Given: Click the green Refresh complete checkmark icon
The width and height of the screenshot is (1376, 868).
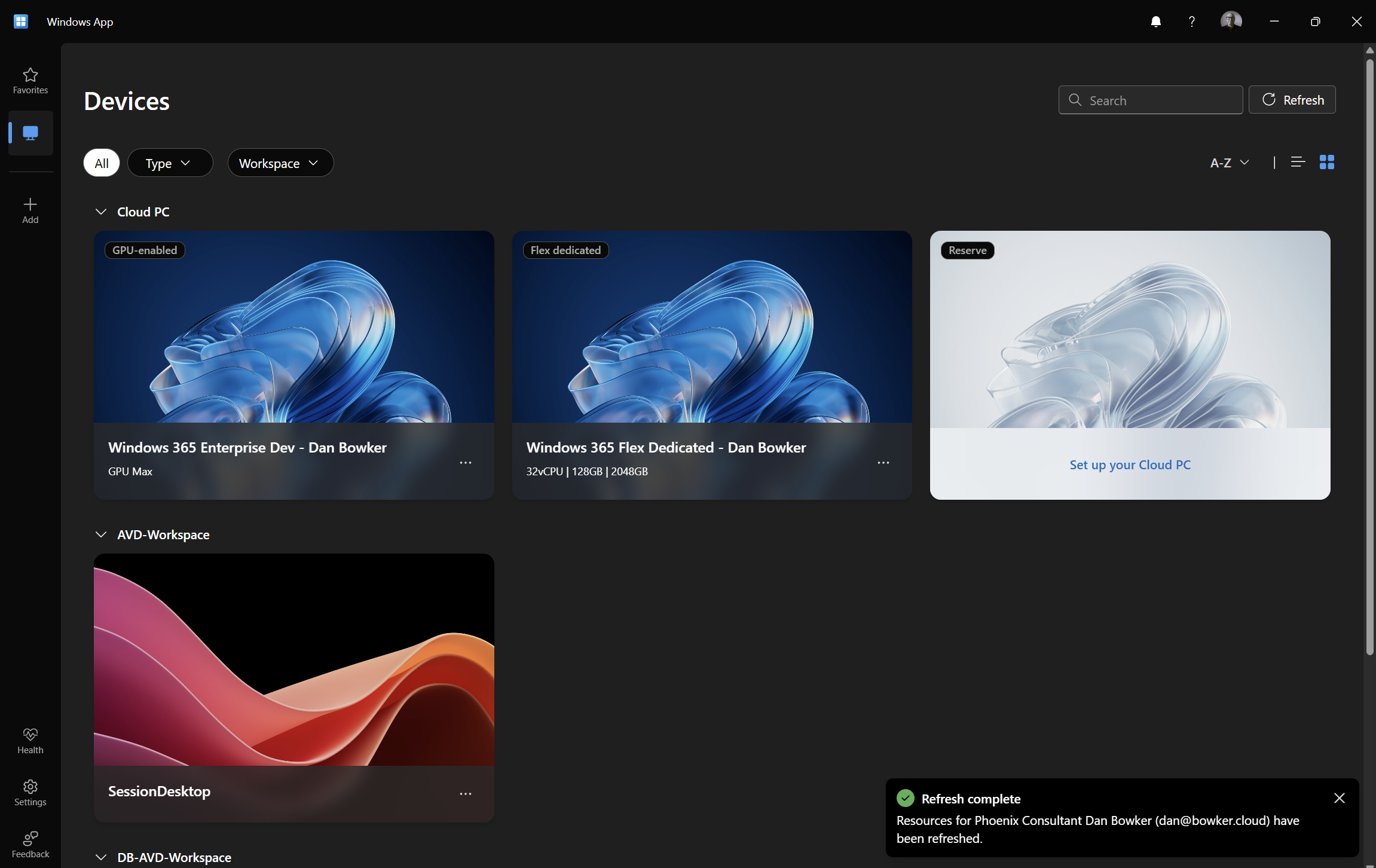Looking at the screenshot, I should pyautogui.click(x=906, y=798).
